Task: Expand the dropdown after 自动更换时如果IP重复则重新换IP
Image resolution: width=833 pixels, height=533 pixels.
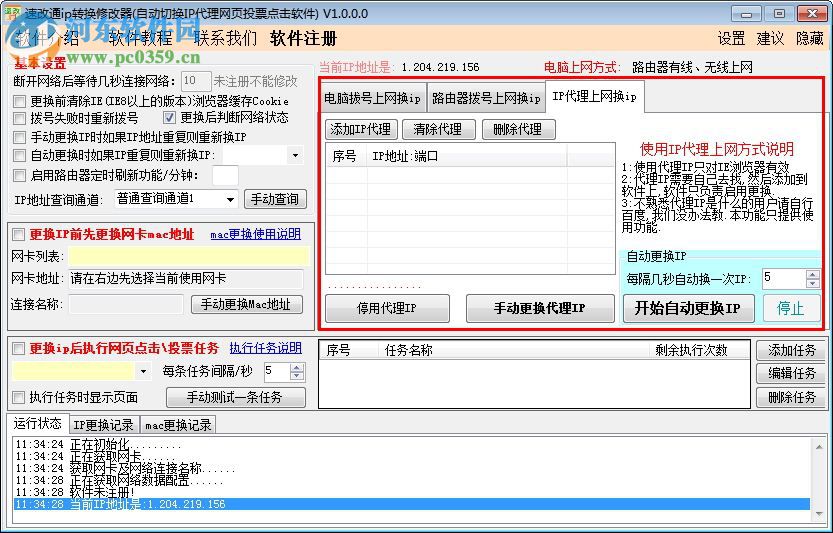Action: [295, 156]
